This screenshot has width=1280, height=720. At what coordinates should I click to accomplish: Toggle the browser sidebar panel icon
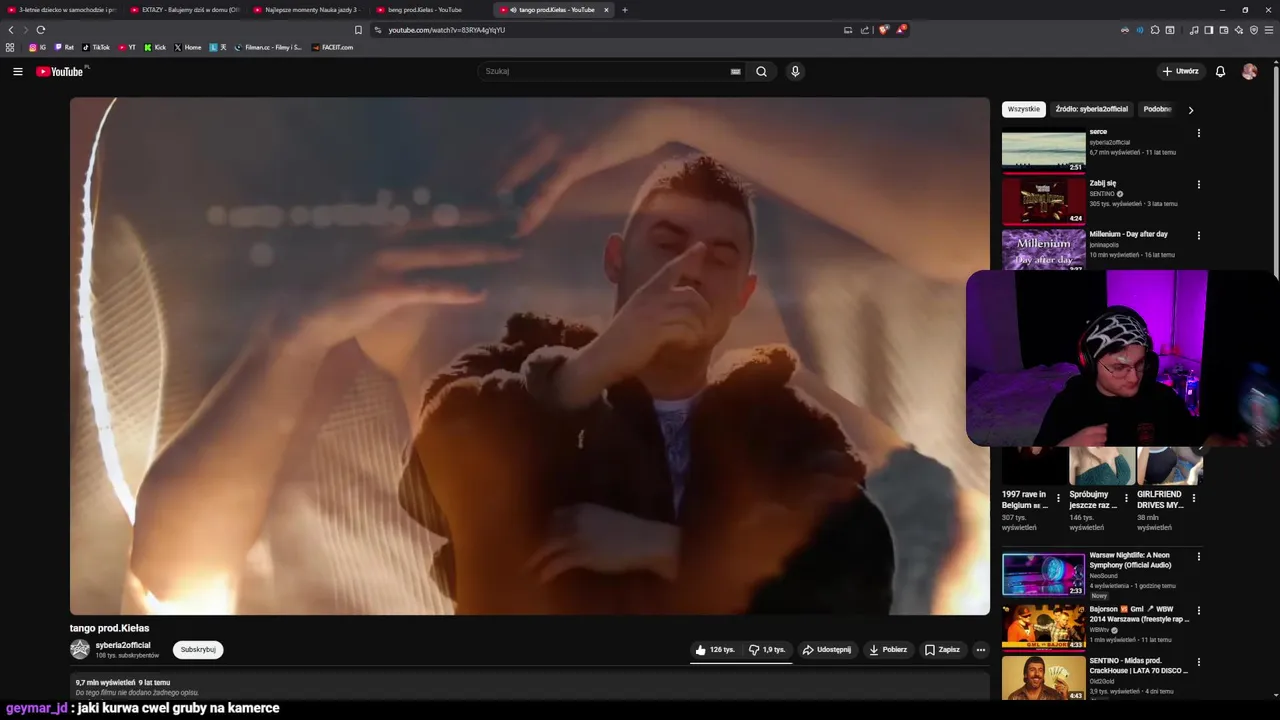1209,30
